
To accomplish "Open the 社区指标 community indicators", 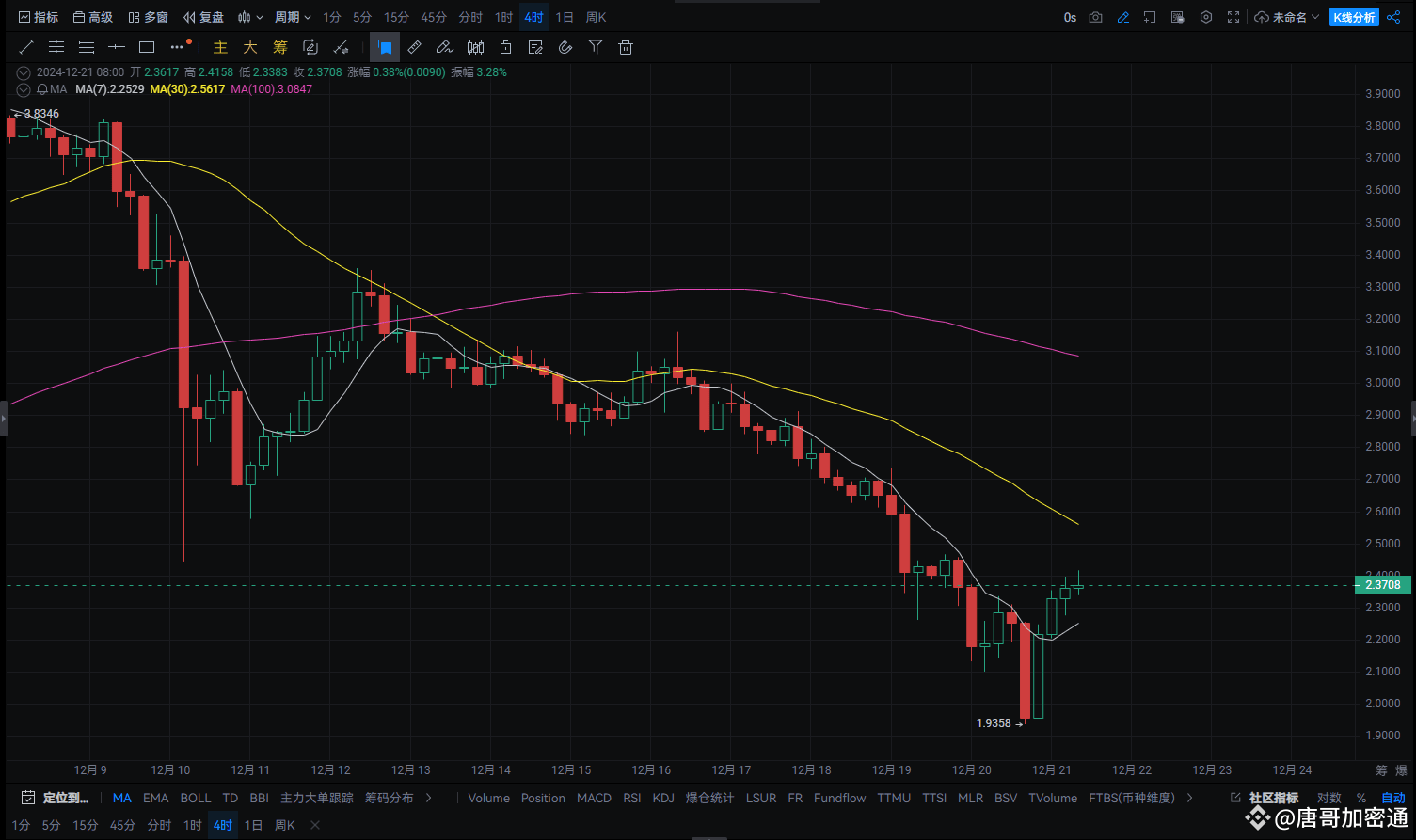I will tap(1264, 798).
